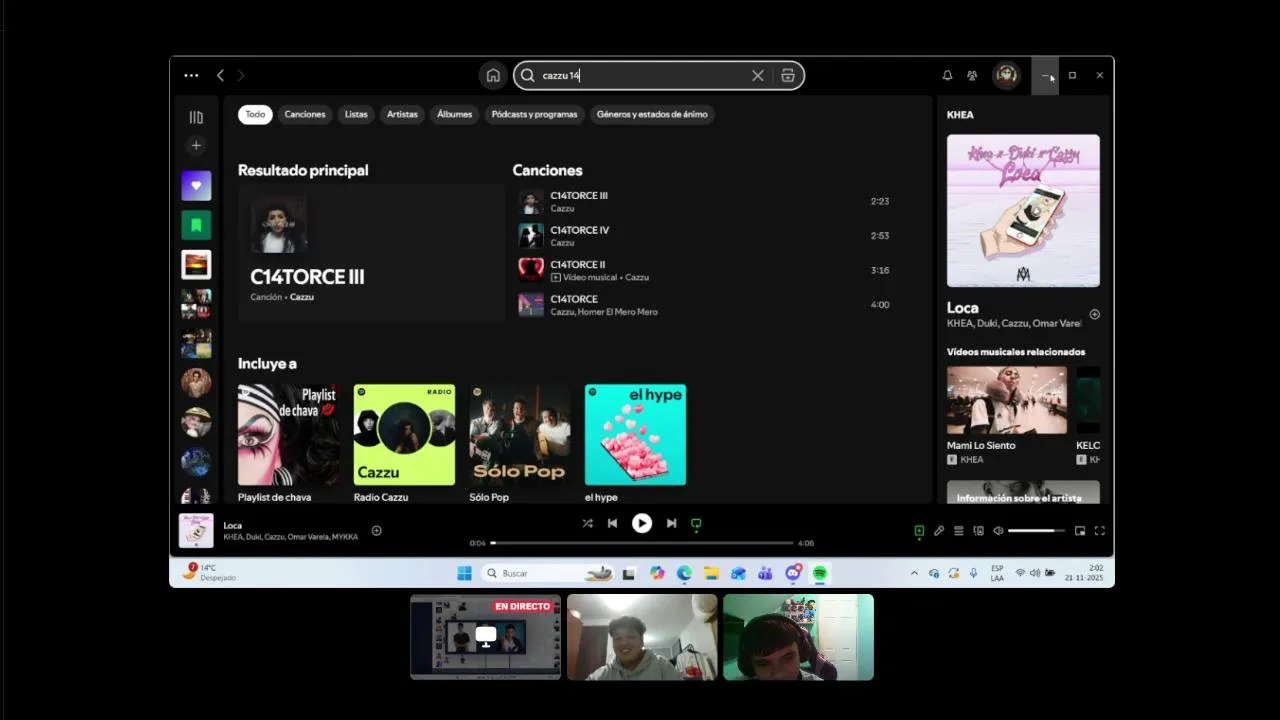Open the Loca title in right panel
This screenshot has width=1280, height=720.
963,308
